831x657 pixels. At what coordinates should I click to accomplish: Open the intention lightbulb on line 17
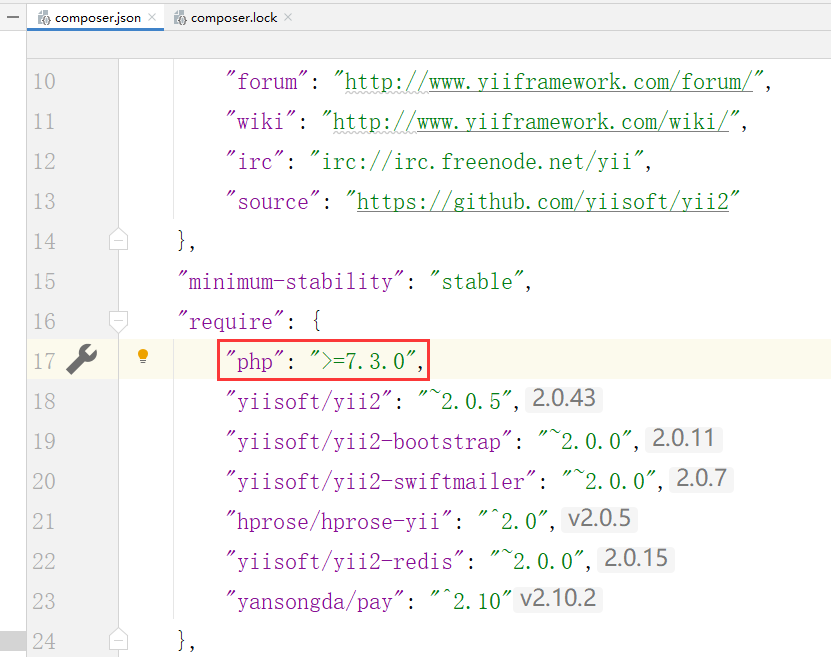point(142,356)
